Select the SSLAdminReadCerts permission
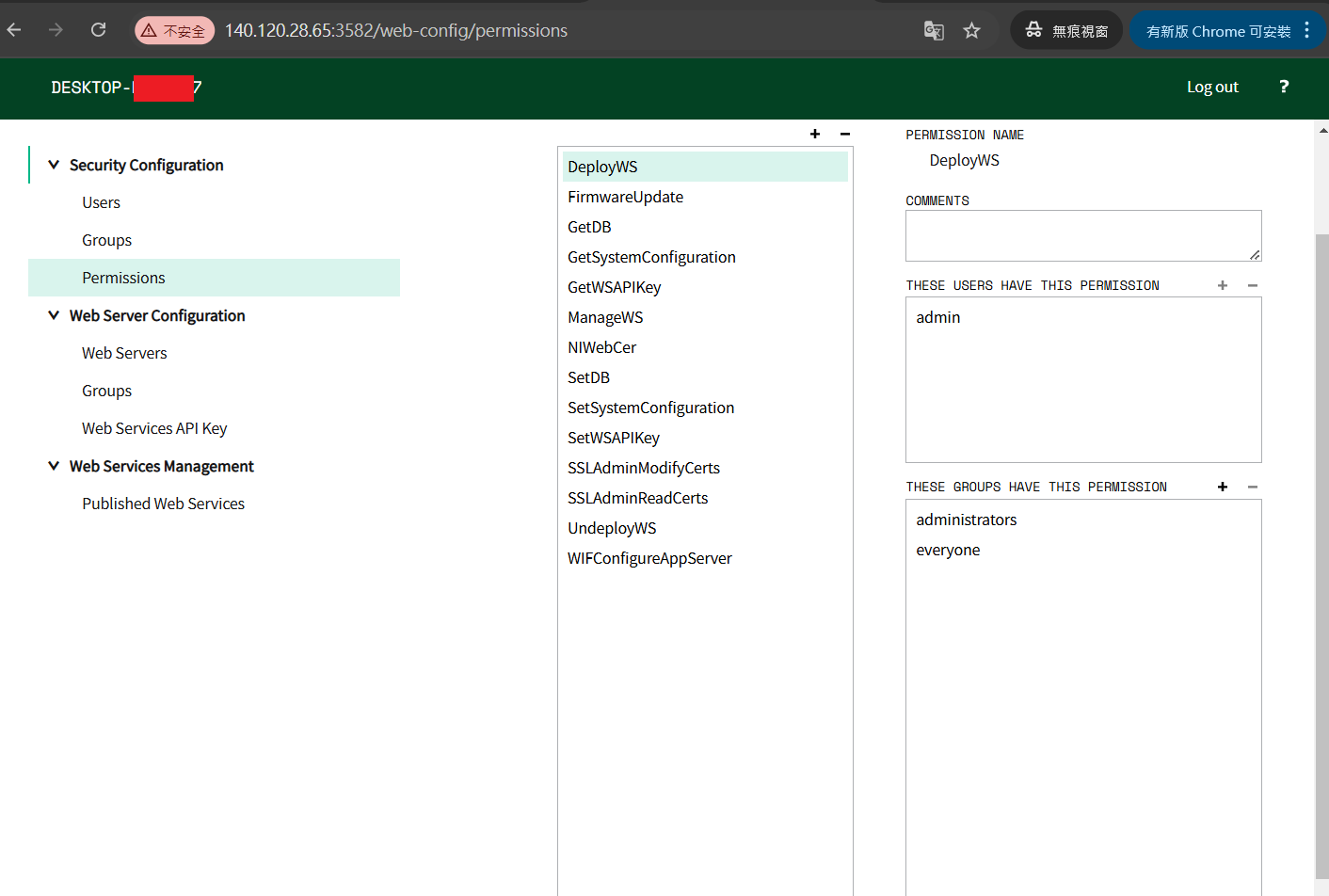This screenshot has height=896, width=1329. point(705,498)
